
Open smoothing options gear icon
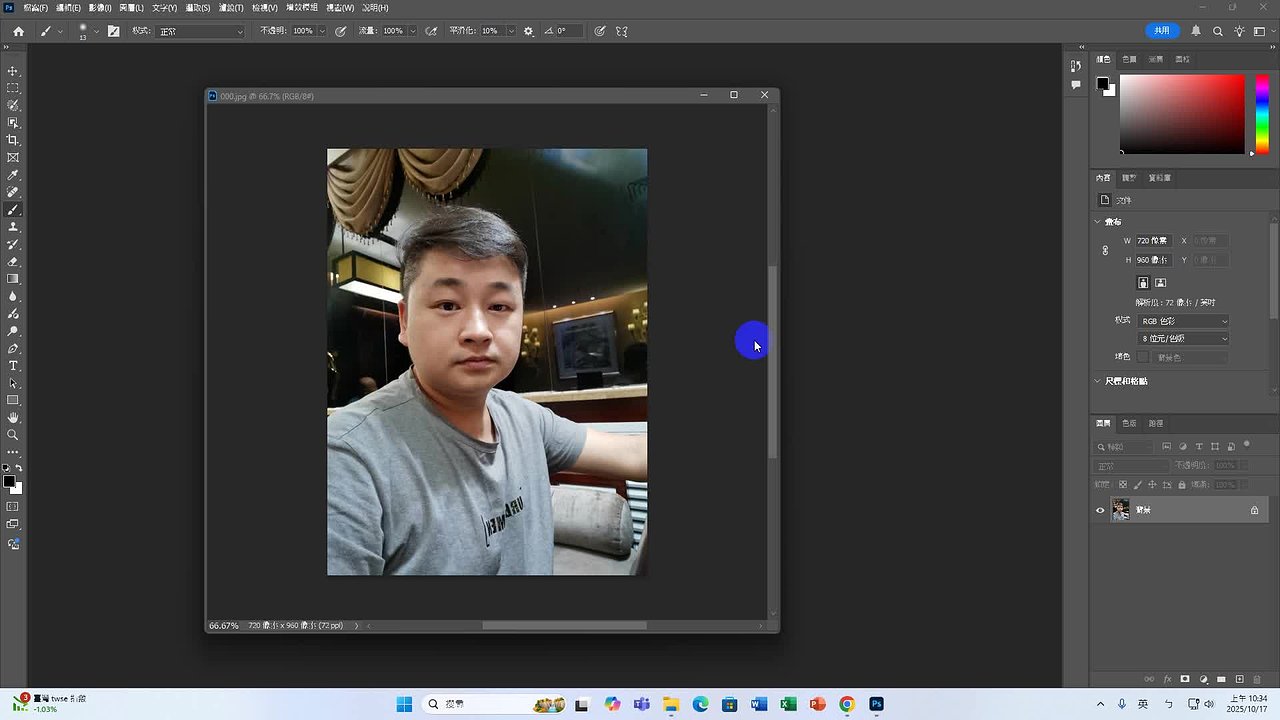[x=529, y=31]
